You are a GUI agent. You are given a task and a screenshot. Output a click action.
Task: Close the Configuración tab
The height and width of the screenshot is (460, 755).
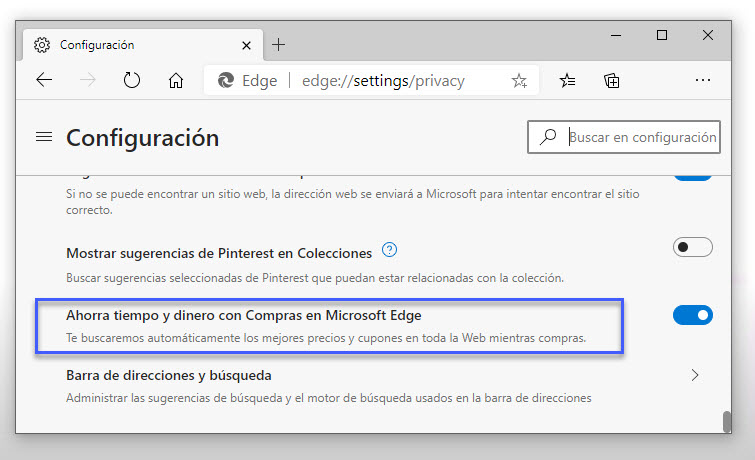click(244, 45)
